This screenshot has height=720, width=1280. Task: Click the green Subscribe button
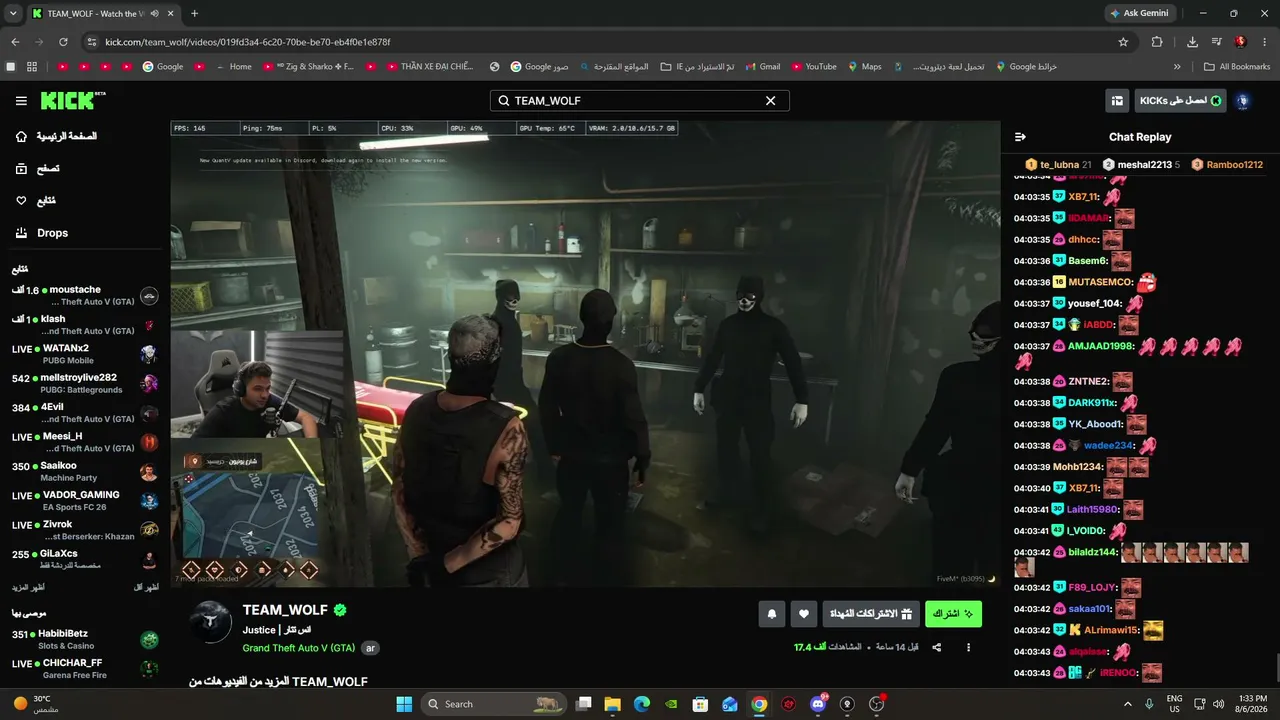(x=953, y=614)
